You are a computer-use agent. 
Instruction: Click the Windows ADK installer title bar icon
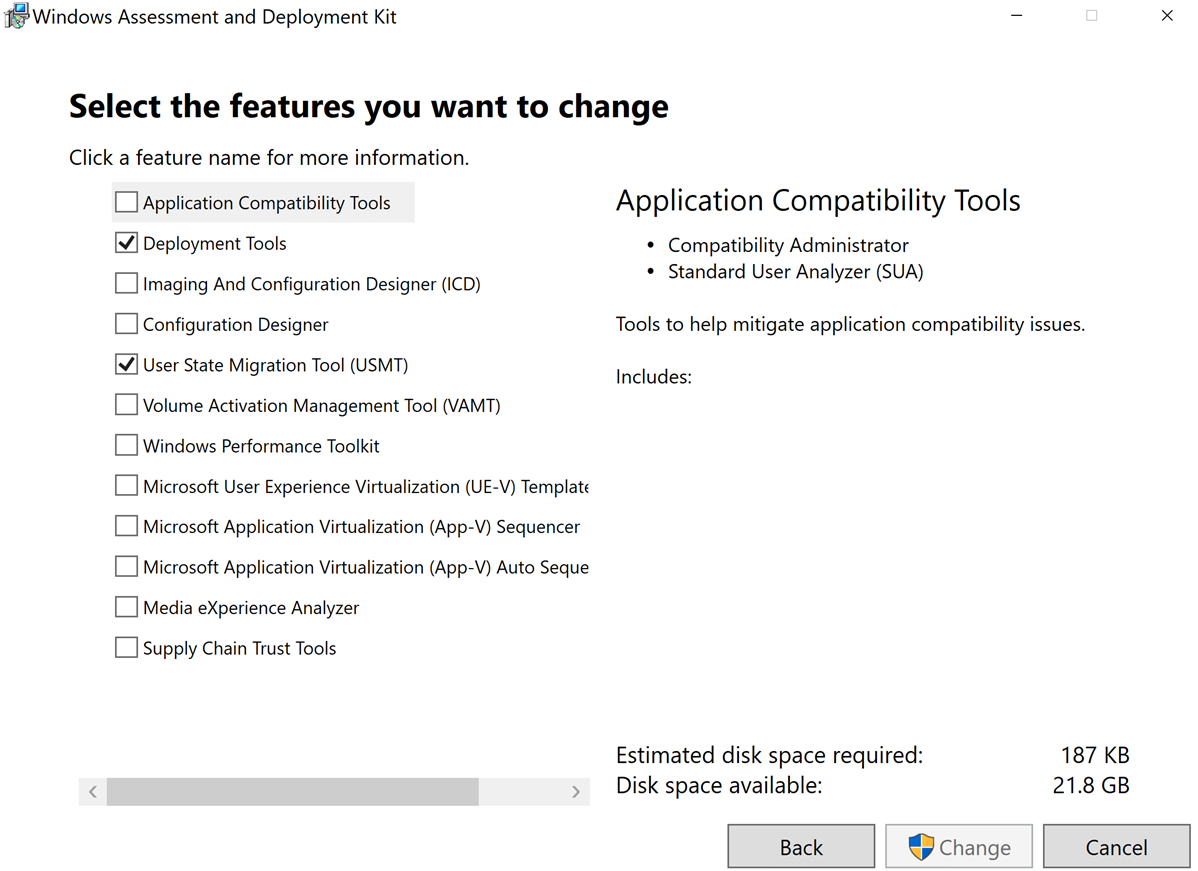tap(17, 17)
